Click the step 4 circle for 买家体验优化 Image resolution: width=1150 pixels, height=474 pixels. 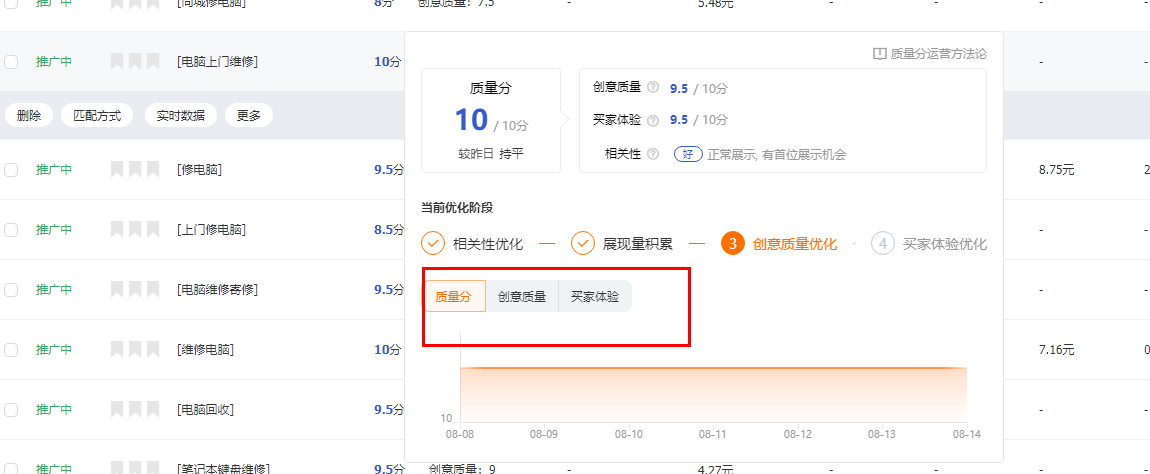coord(882,243)
